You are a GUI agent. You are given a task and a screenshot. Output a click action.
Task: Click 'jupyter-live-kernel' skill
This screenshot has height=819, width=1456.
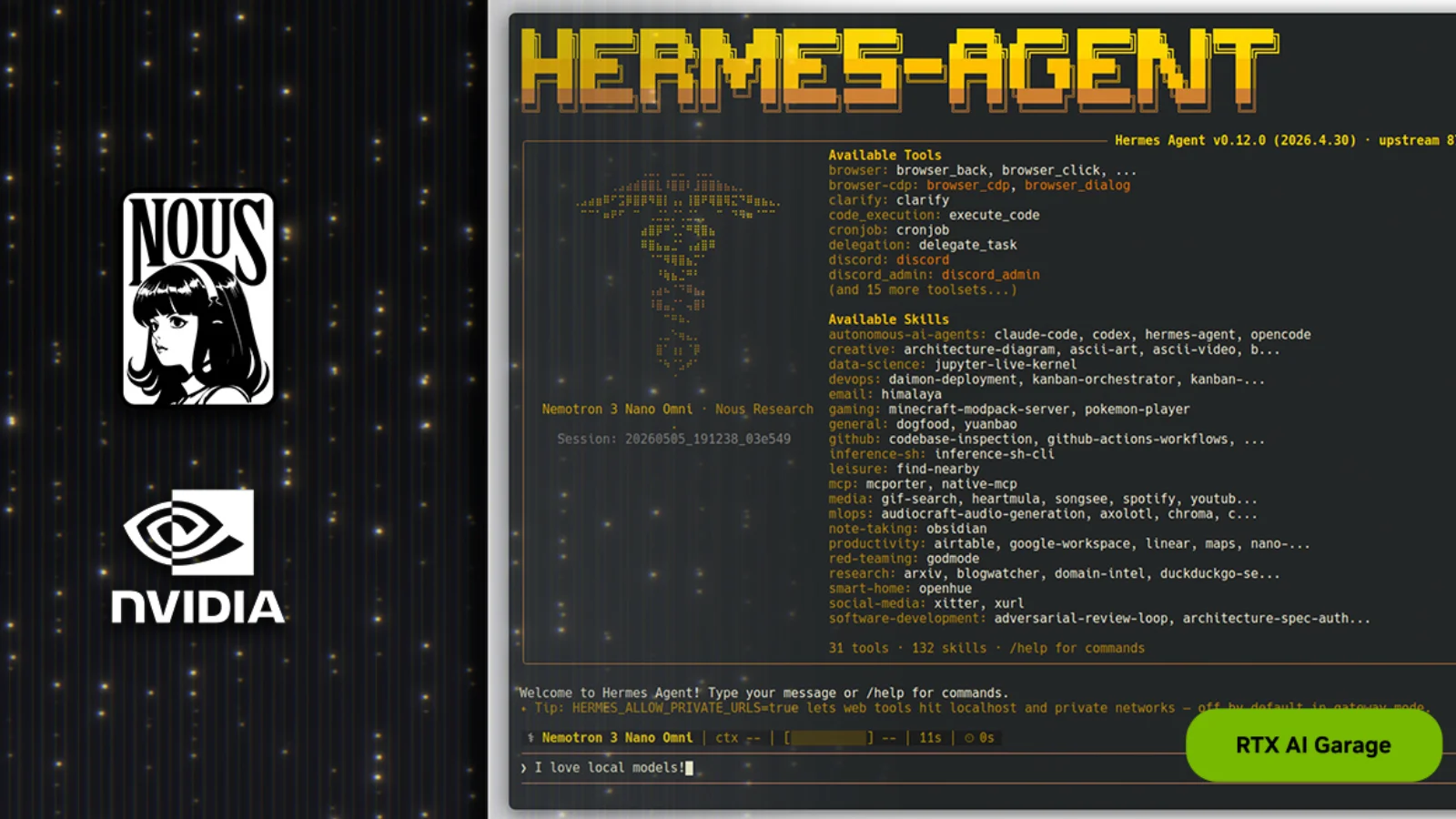[x=1005, y=364]
